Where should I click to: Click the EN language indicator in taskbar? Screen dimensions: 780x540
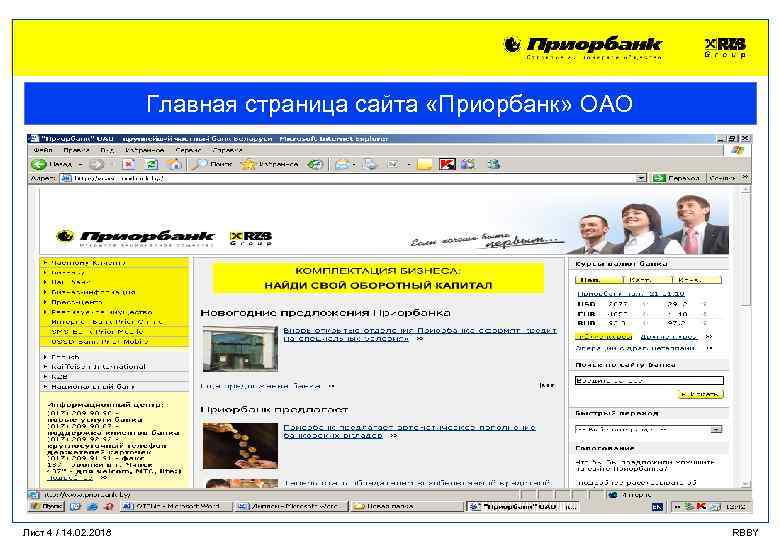click(657, 507)
